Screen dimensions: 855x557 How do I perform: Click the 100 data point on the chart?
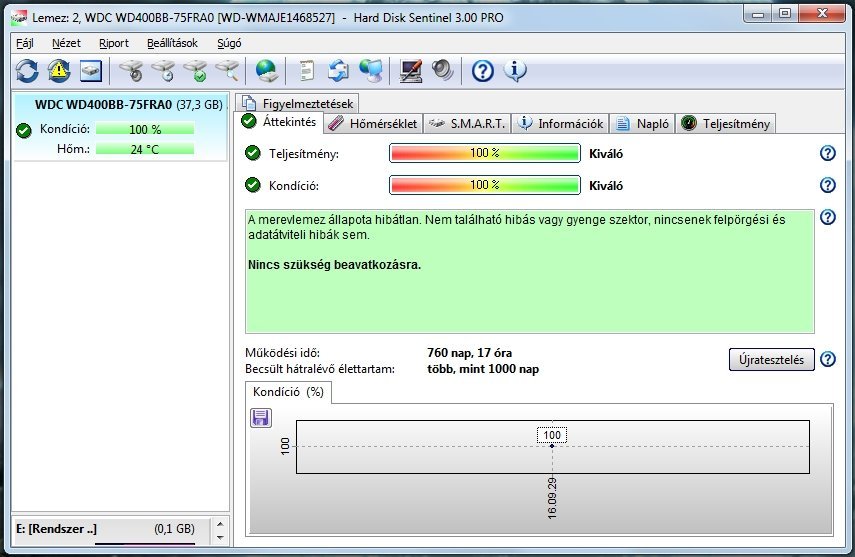click(552, 446)
